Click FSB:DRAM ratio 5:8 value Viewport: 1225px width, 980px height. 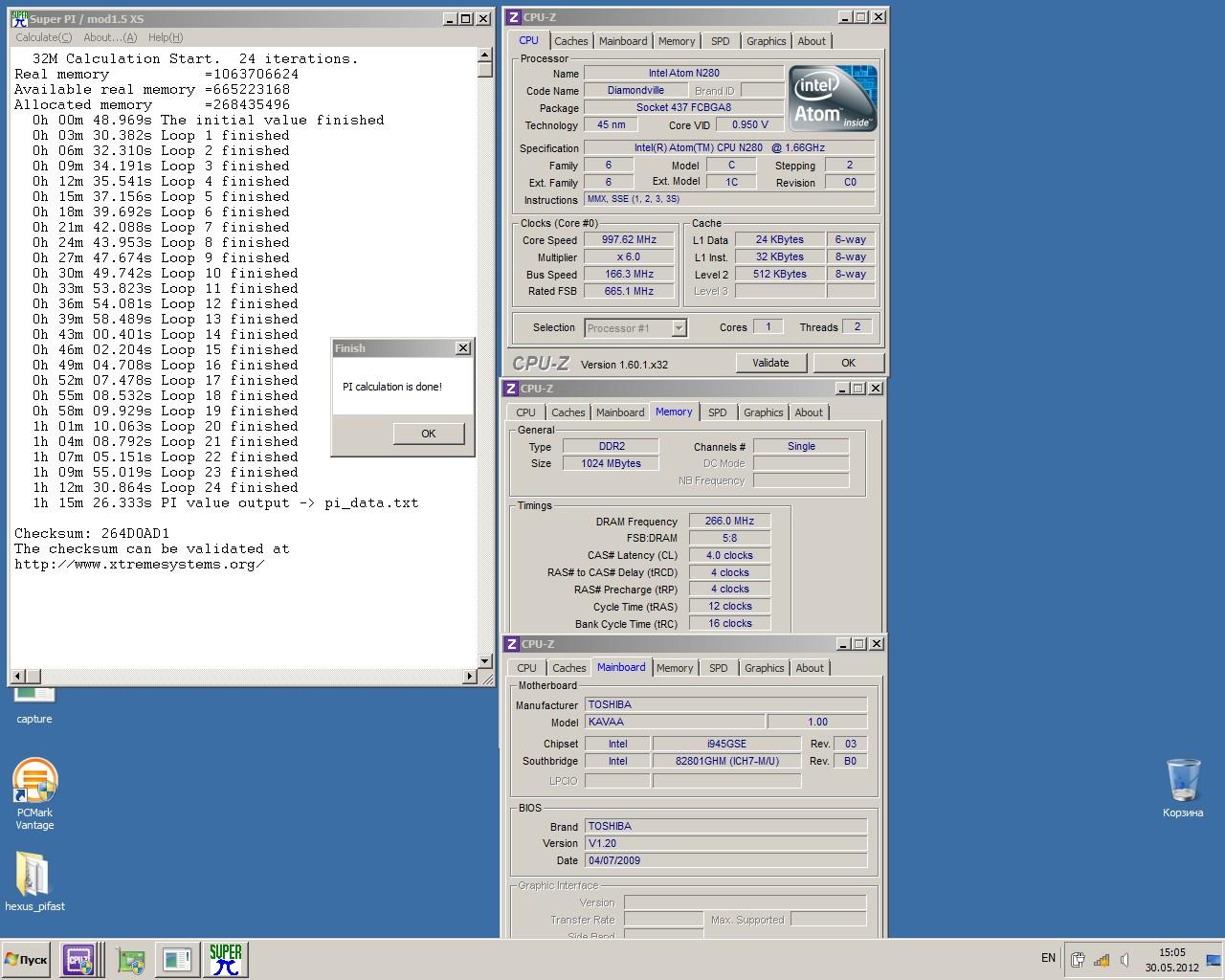point(729,538)
